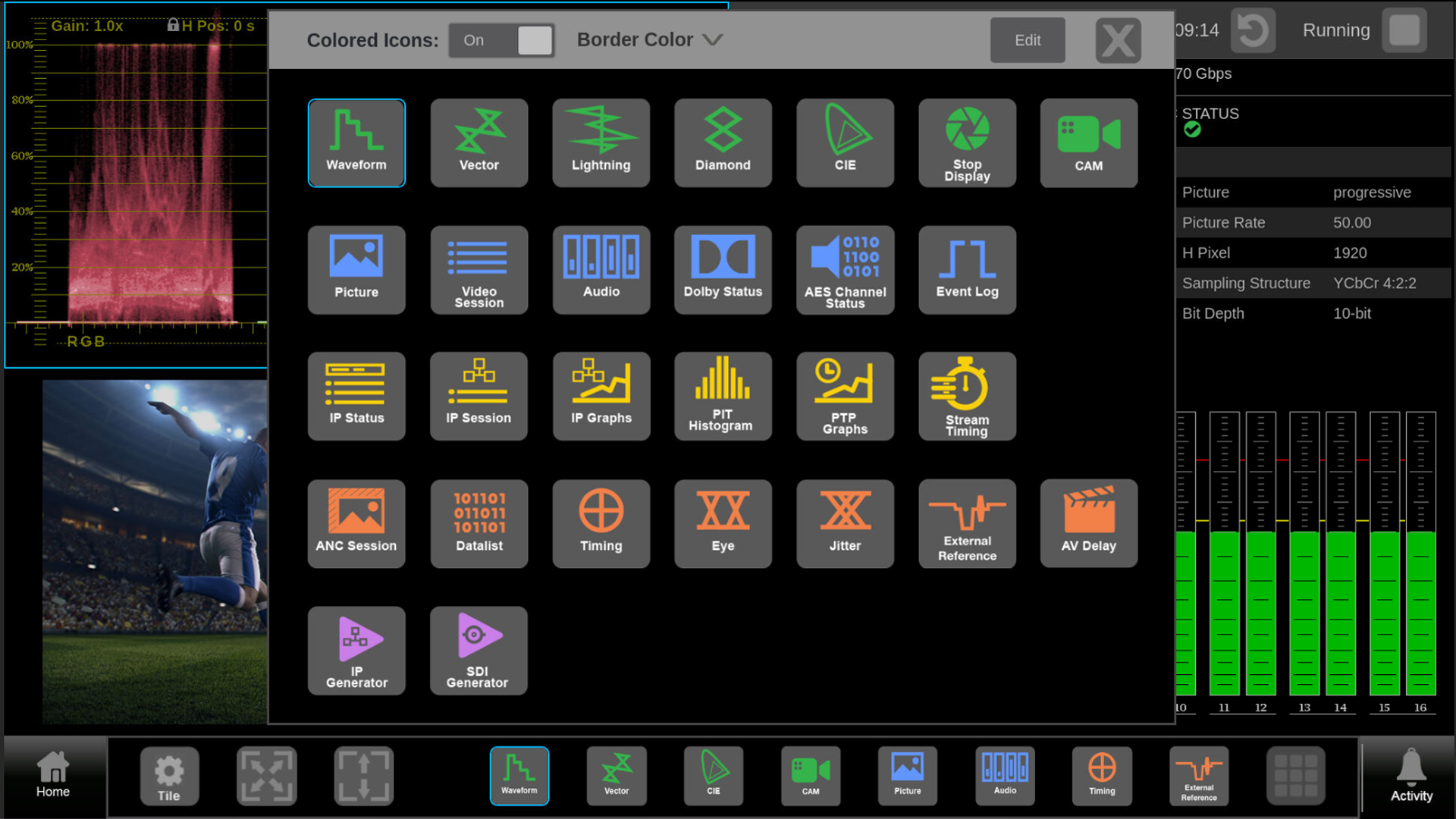This screenshot has width=1456, height=819.
Task: Stop the Running capture
Action: pyautogui.click(x=1404, y=30)
